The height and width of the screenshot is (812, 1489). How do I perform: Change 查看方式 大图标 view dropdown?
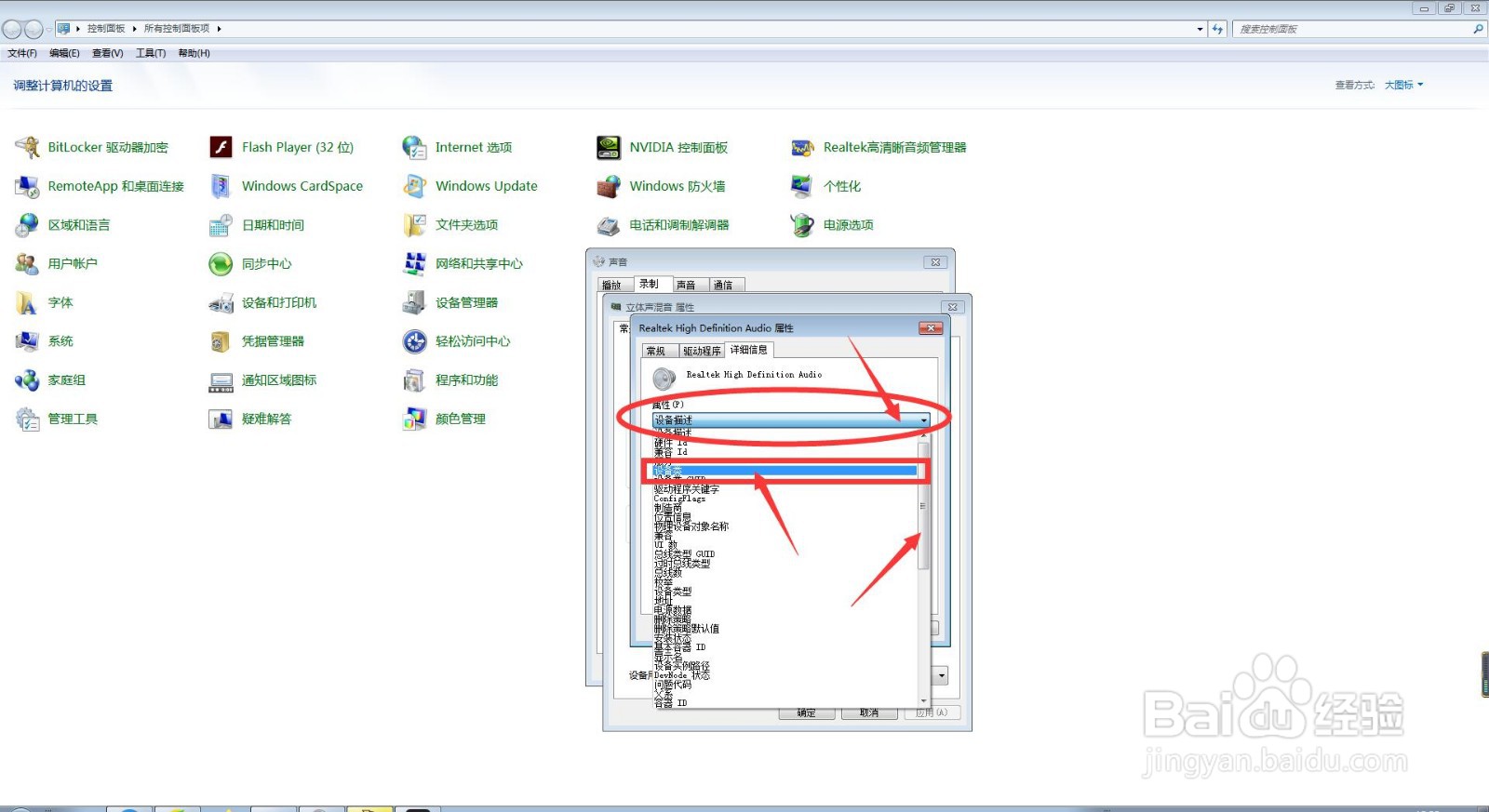pyautogui.click(x=1403, y=85)
